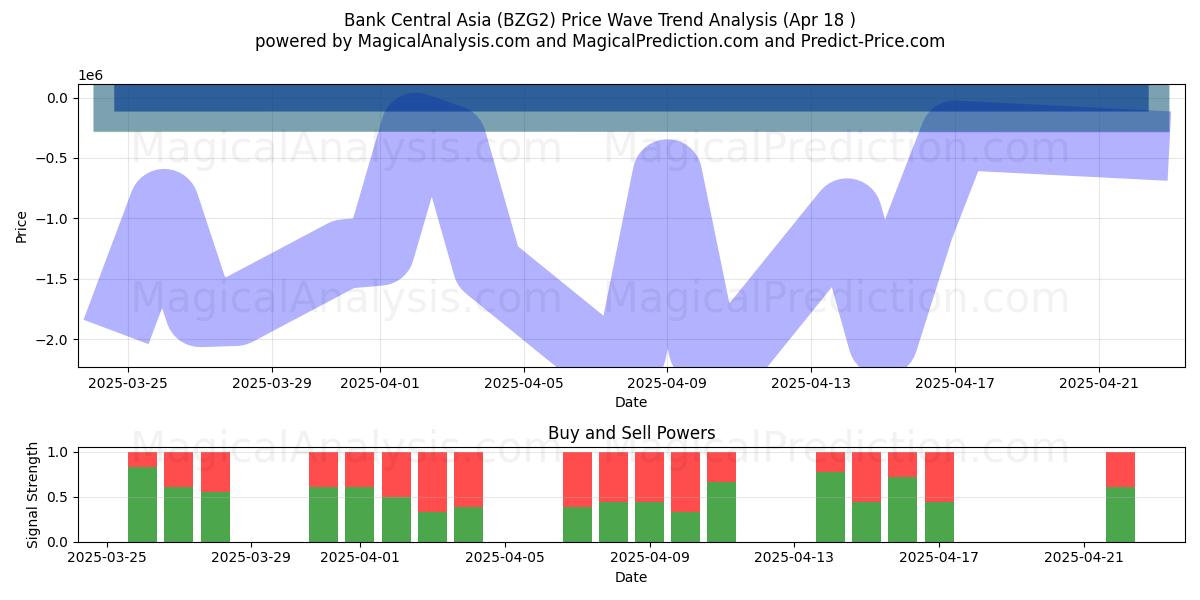Click the '1e6' scale multiplier above price axis
Screen dimensions: 1200x600
(x=90, y=76)
